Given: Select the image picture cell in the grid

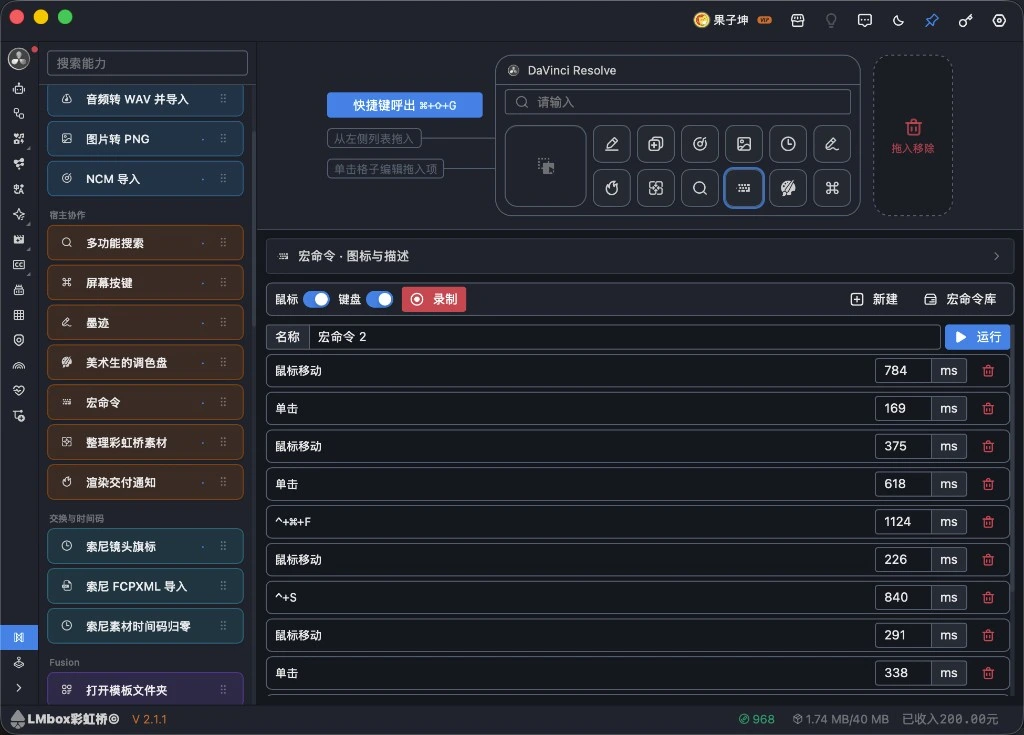Looking at the screenshot, I should [744, 144].
